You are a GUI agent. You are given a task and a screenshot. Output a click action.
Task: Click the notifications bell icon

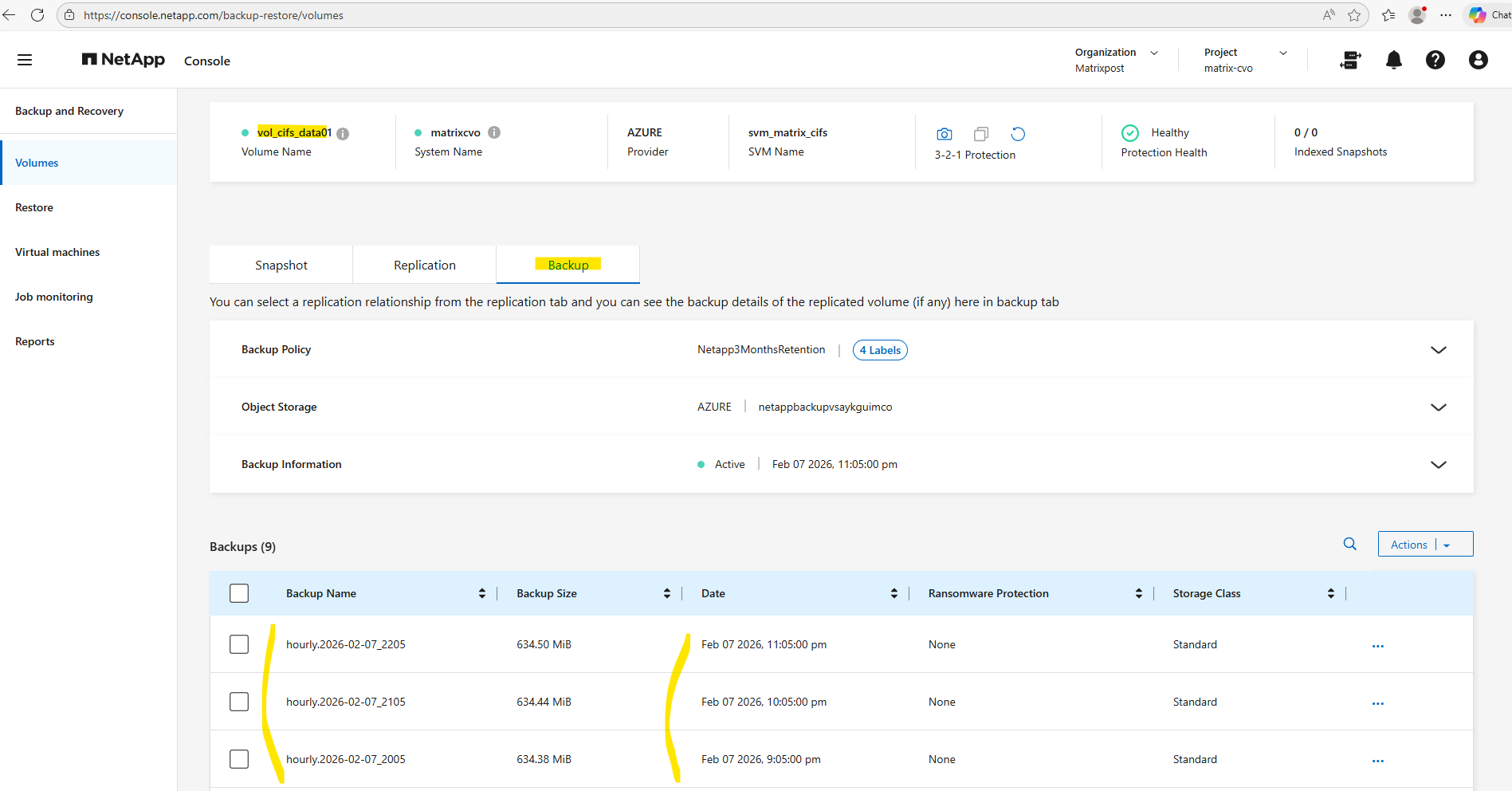tap(1393, 60)
